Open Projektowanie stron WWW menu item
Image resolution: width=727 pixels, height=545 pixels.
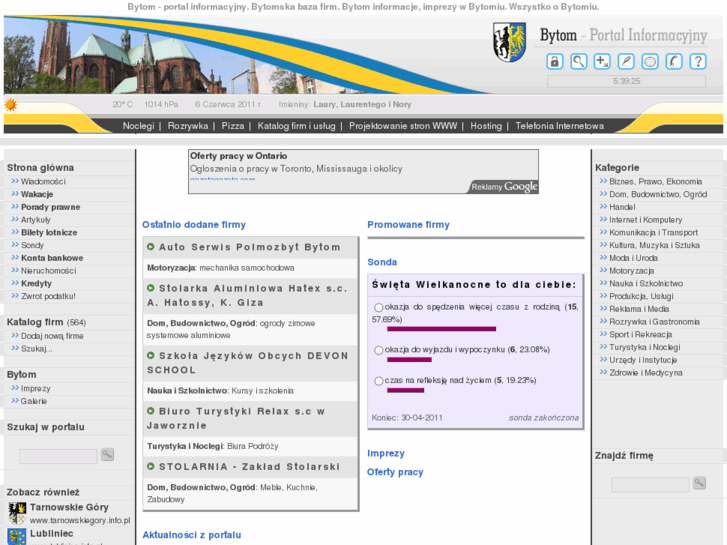[x=403, y=126]
